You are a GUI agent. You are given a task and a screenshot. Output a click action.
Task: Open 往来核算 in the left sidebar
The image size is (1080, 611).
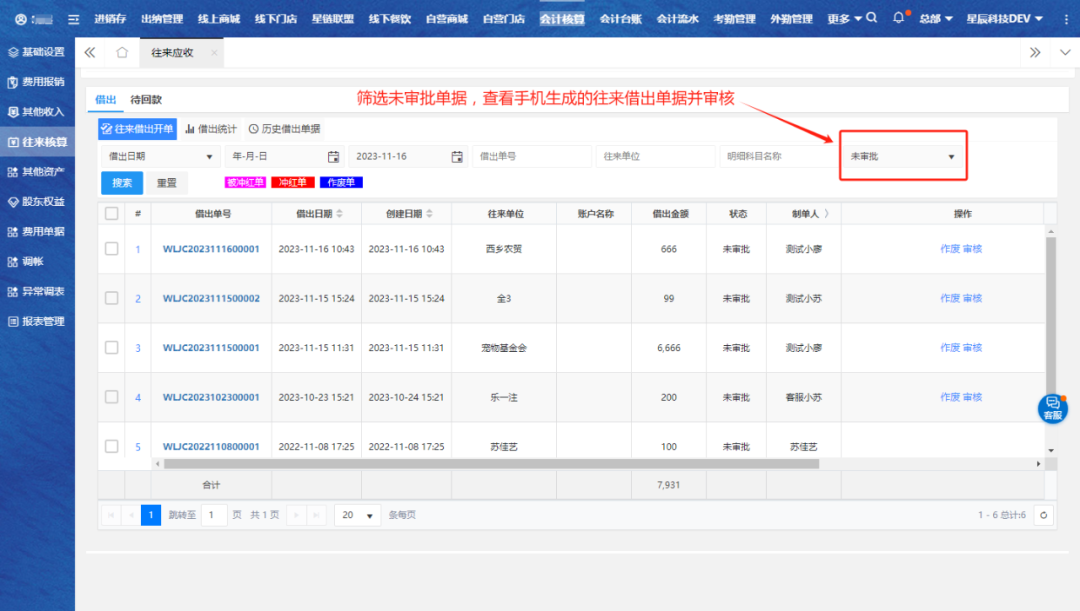pyautogui.click(x=37, y=142)
